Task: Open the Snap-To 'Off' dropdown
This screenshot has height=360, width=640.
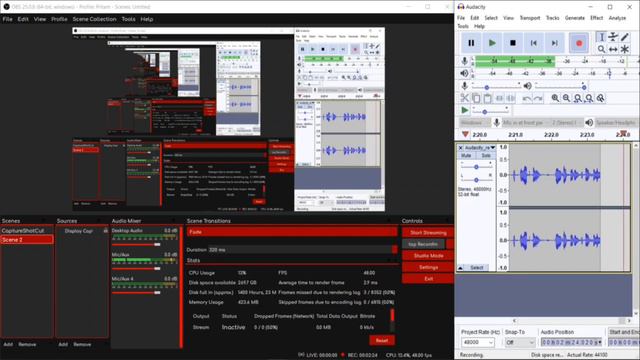Action: point(520,342)
